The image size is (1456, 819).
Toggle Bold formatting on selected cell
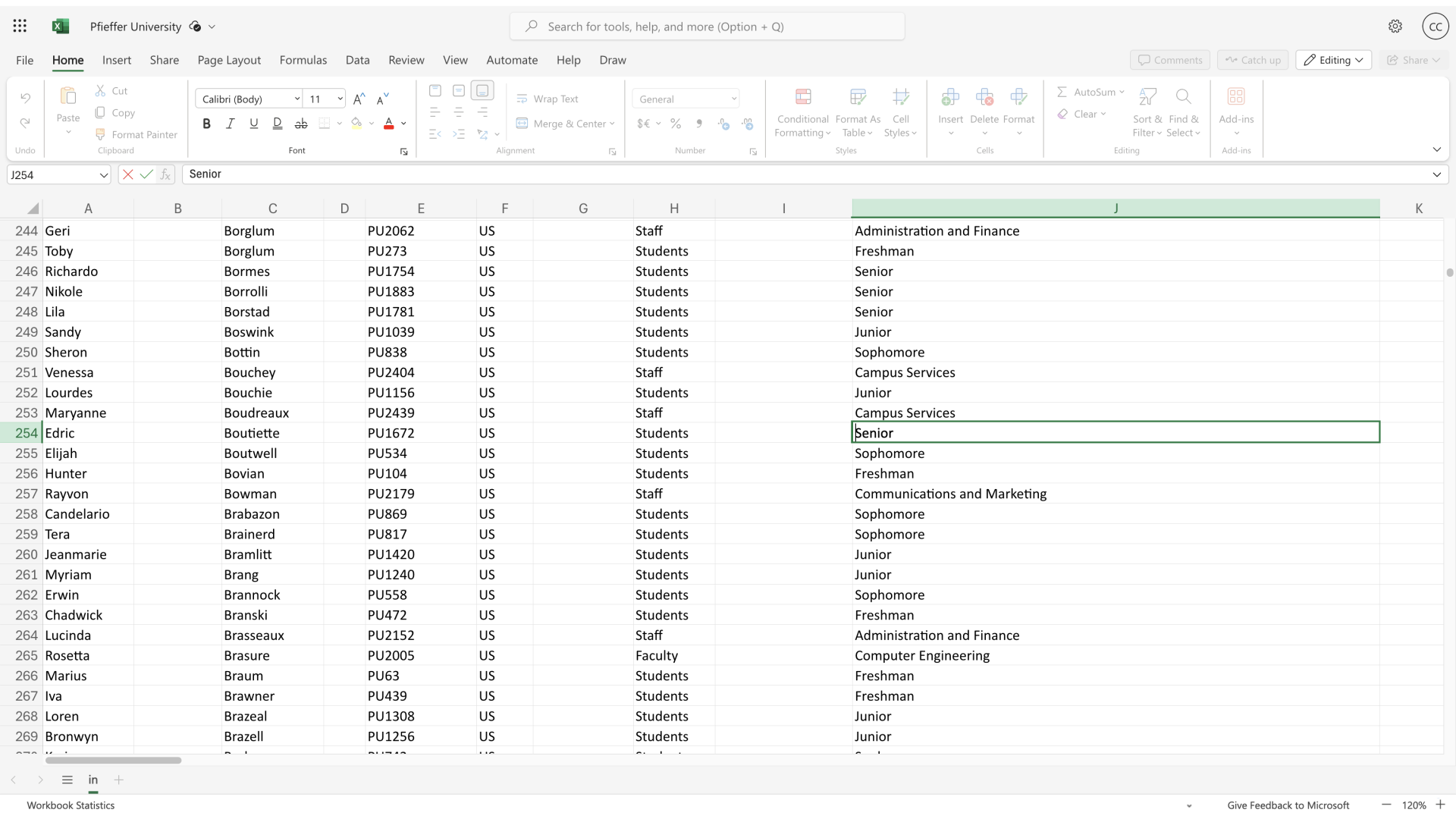[x=207, y=123]
